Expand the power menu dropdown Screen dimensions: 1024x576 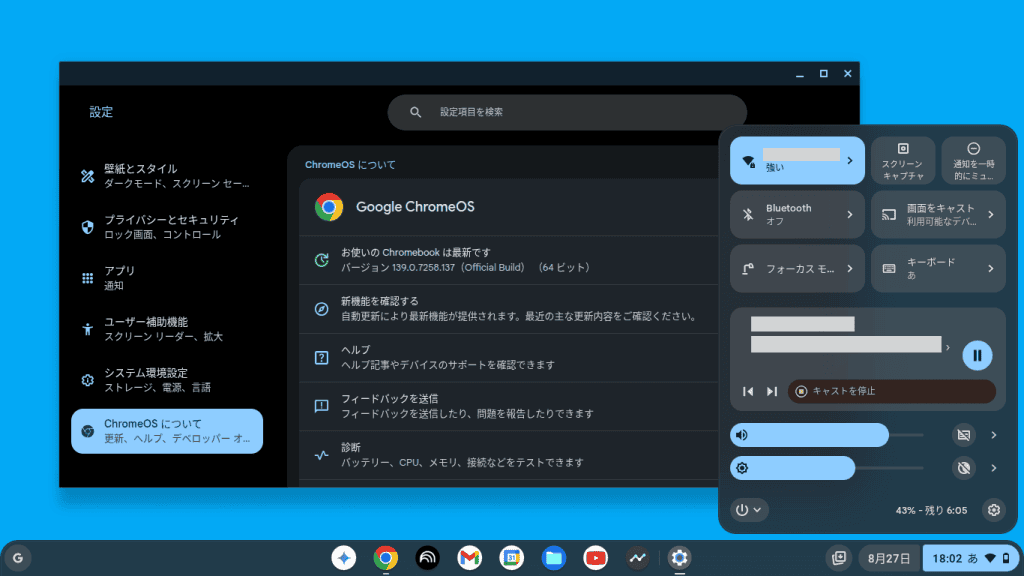(749, 510)
